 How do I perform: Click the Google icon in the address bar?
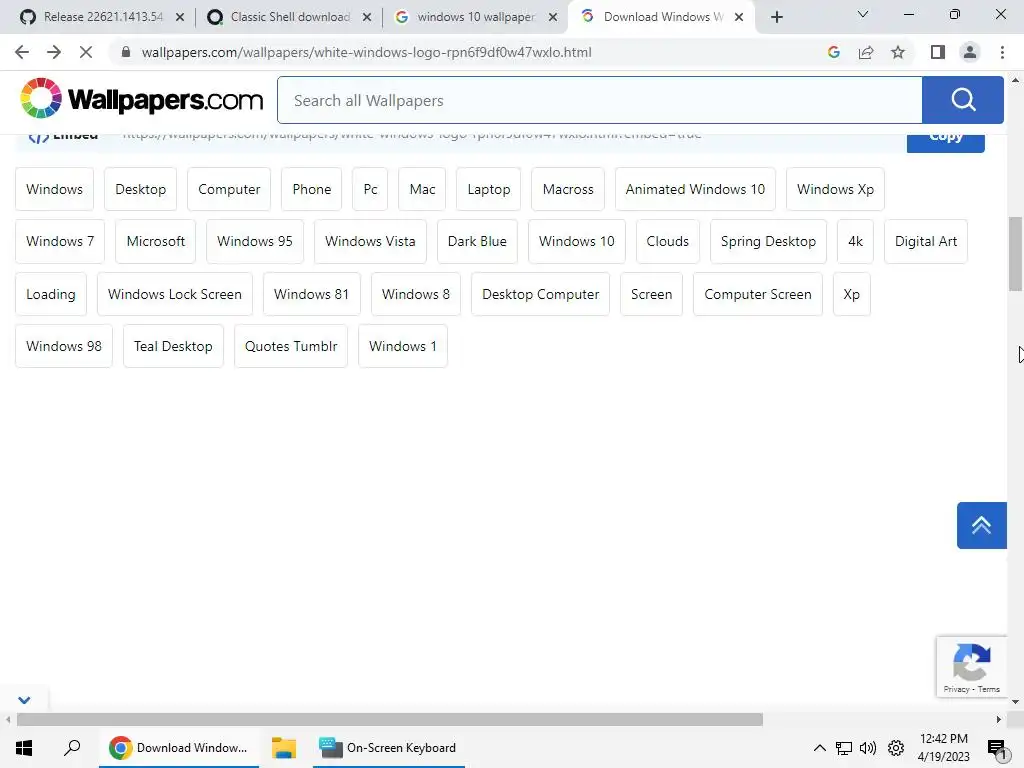(833, 52)
